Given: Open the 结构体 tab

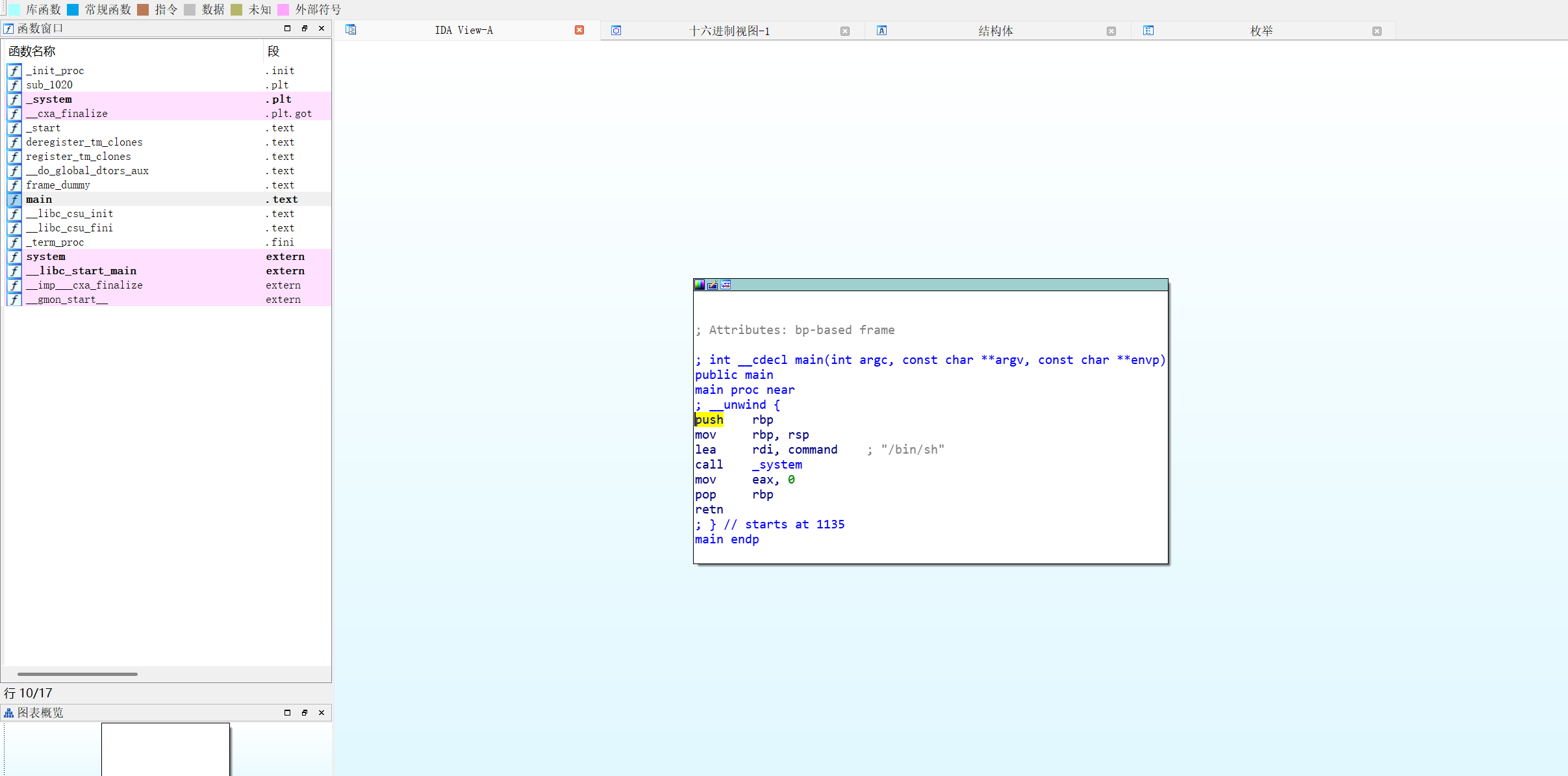Looking at the screenshot, I should click(x=995, y=31).
